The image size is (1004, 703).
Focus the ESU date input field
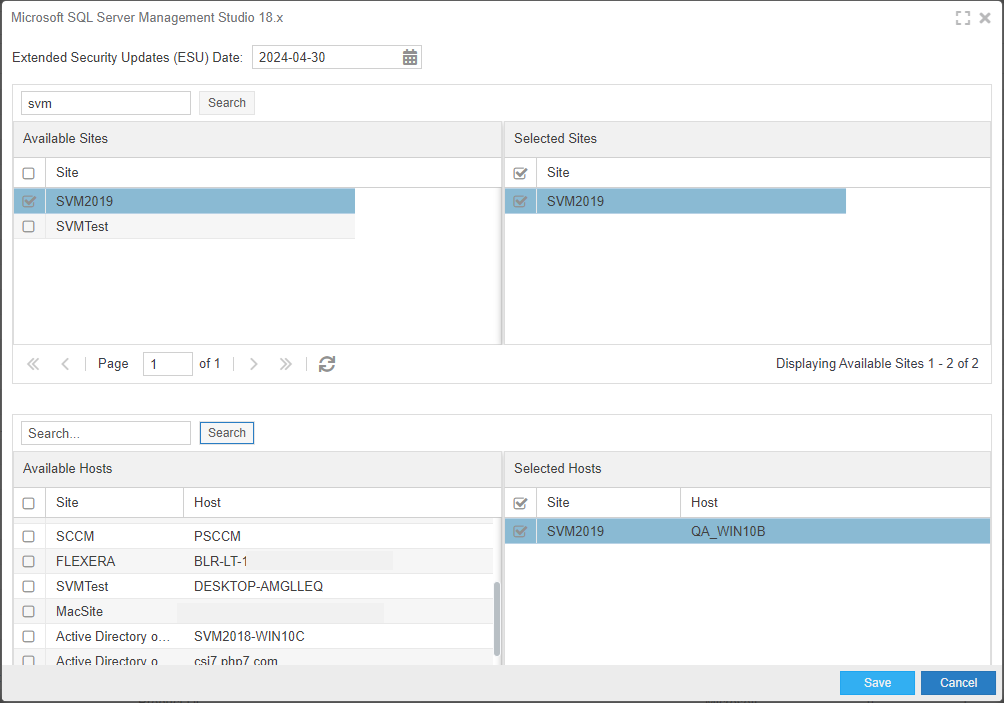click(327, 58)
